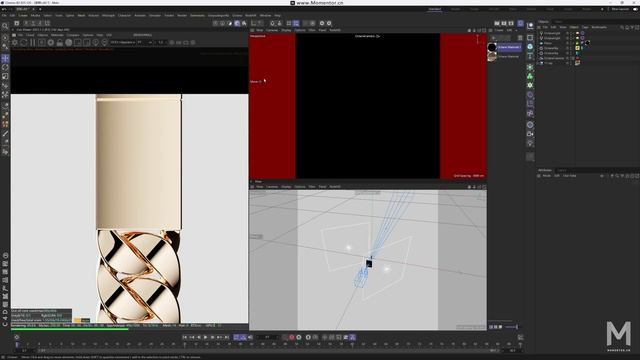Viewport: 640px width, 360px height.
Task: Select the Scale tool in the left palette
Action: [x=5, y=76]
